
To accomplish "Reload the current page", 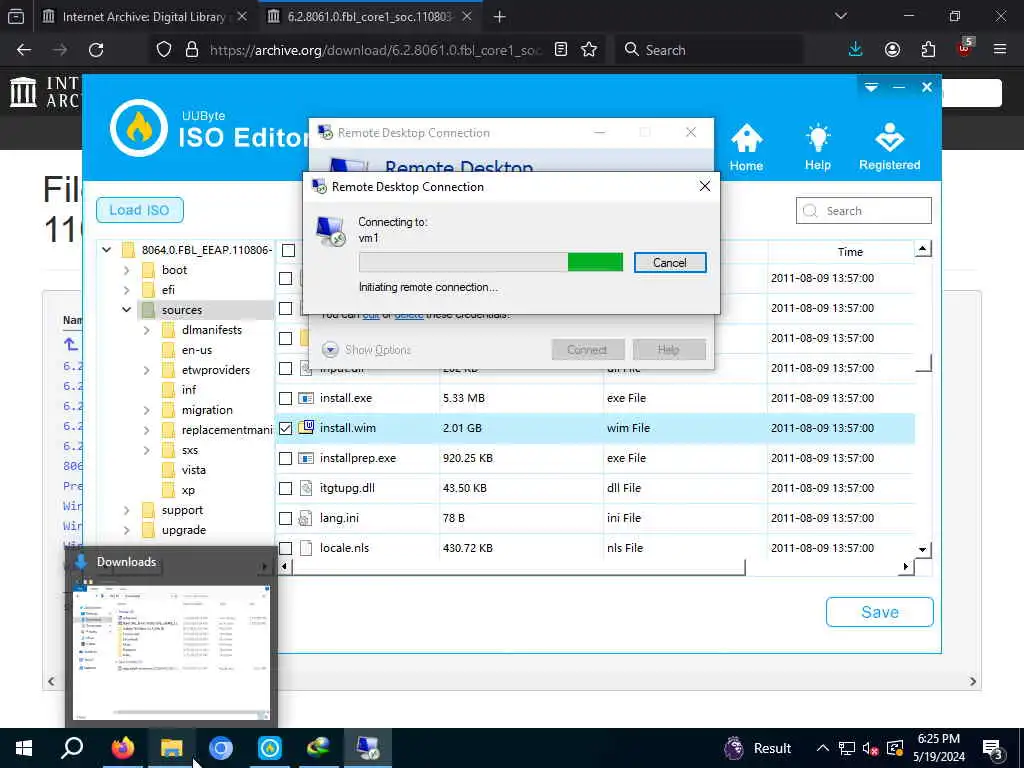I will [x=96, y=50].
